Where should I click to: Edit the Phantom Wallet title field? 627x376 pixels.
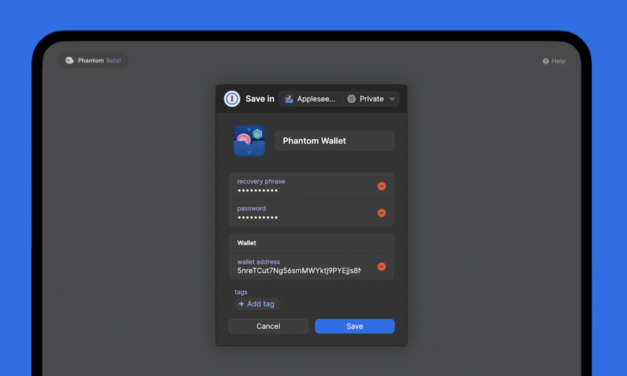coord(334,141)
